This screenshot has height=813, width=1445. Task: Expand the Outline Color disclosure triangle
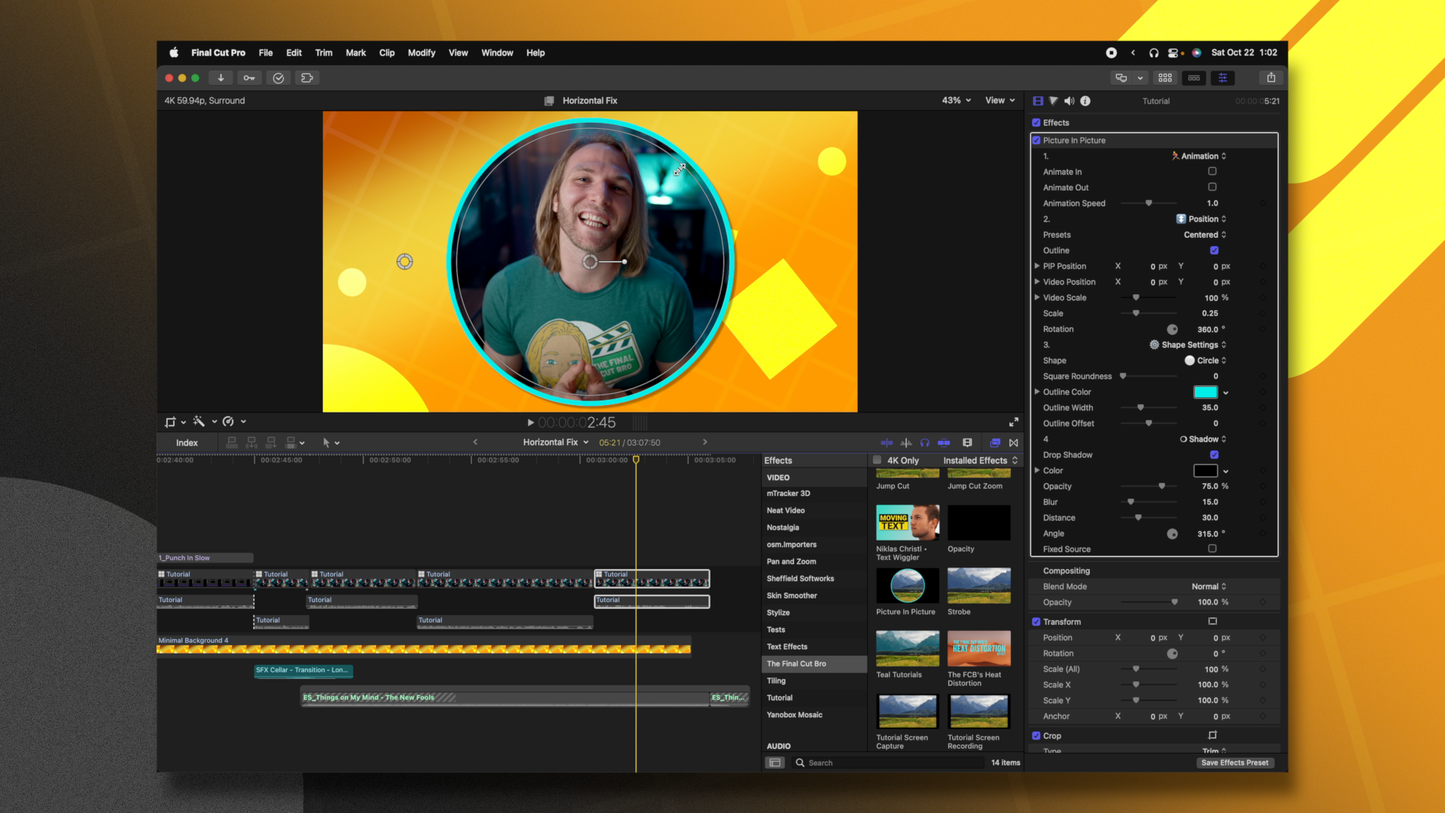tap(1038, 391)
